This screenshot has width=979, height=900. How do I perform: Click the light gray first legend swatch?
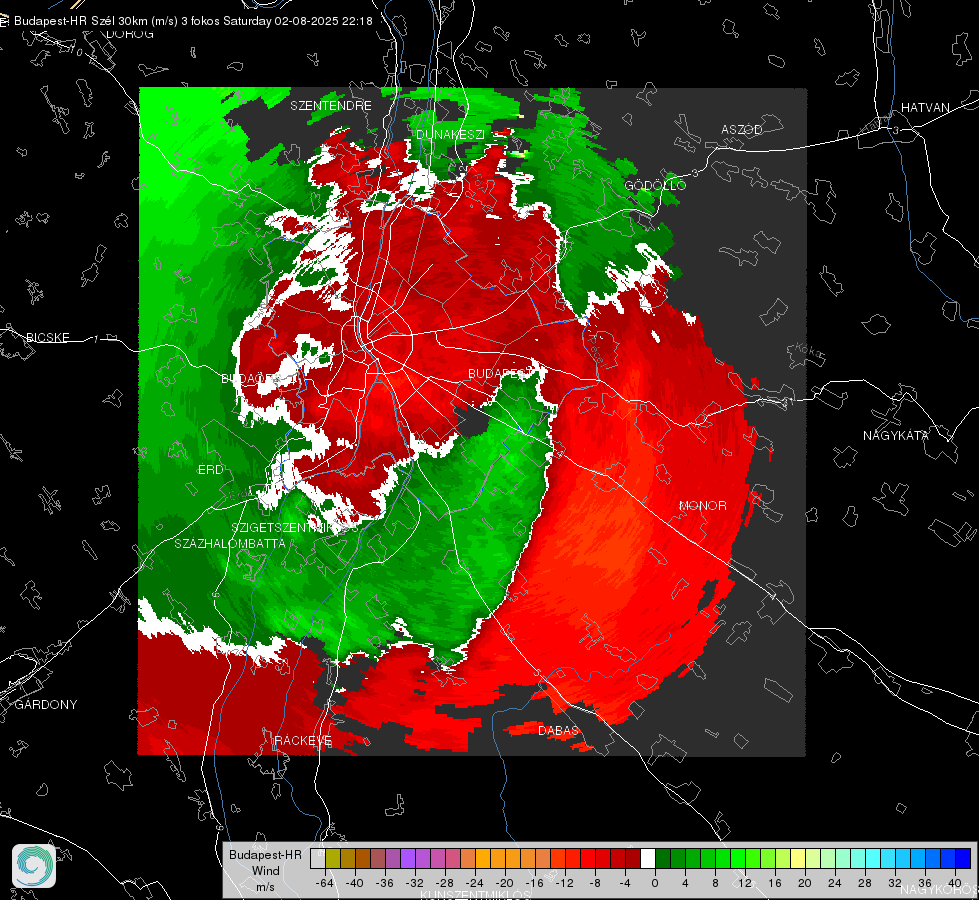[x=318, y=858]
